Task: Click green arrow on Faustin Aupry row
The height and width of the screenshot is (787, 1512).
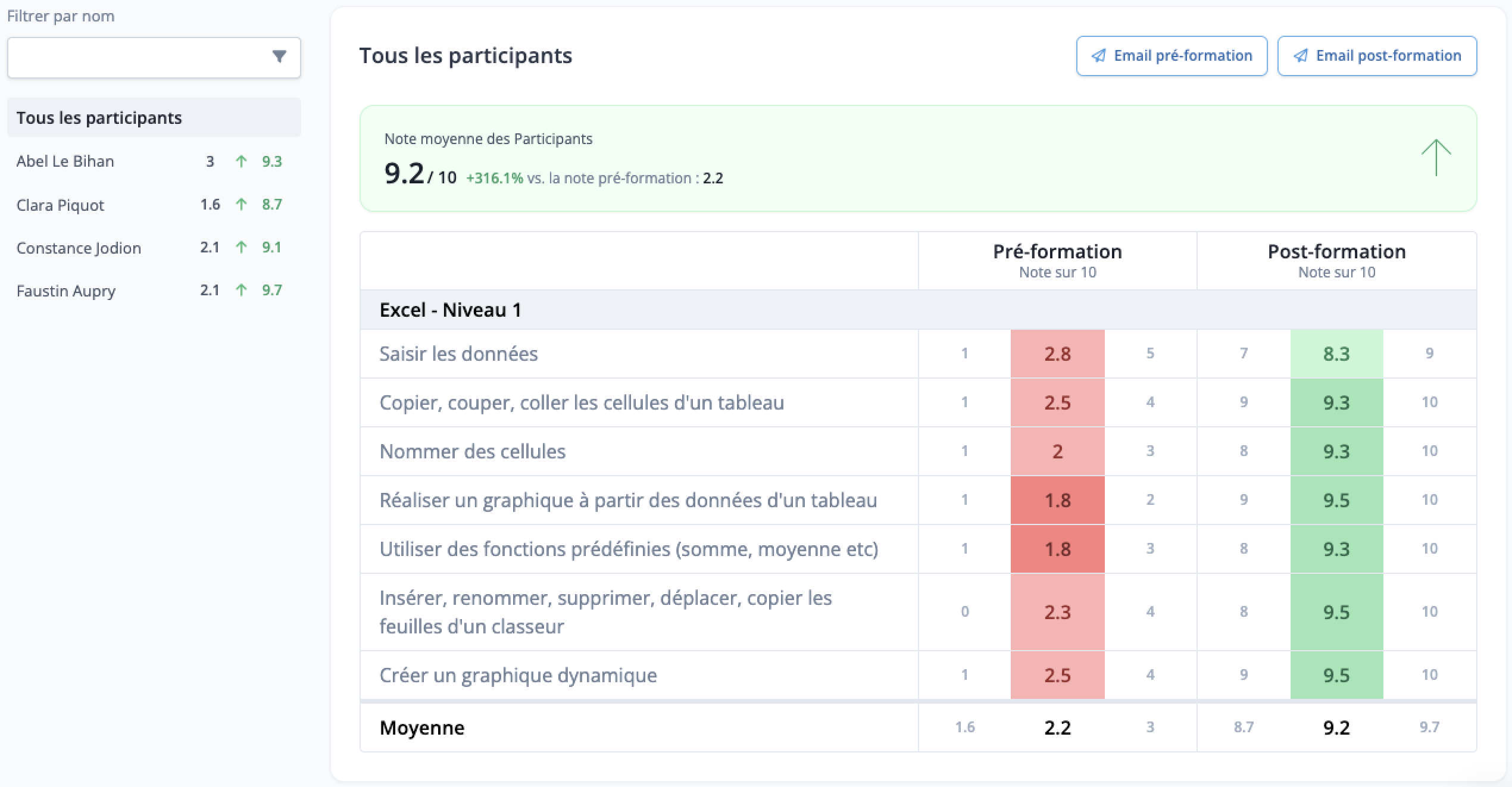Action: click(241, 290)
